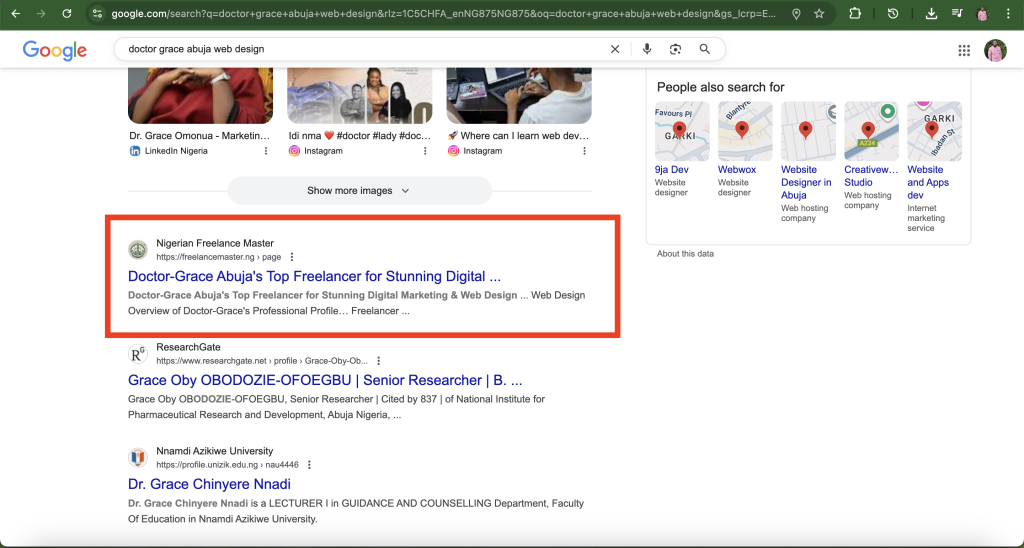Go to Google home via the logo
The height and width of the screenshot is (548, 1024).
point(55,50)
